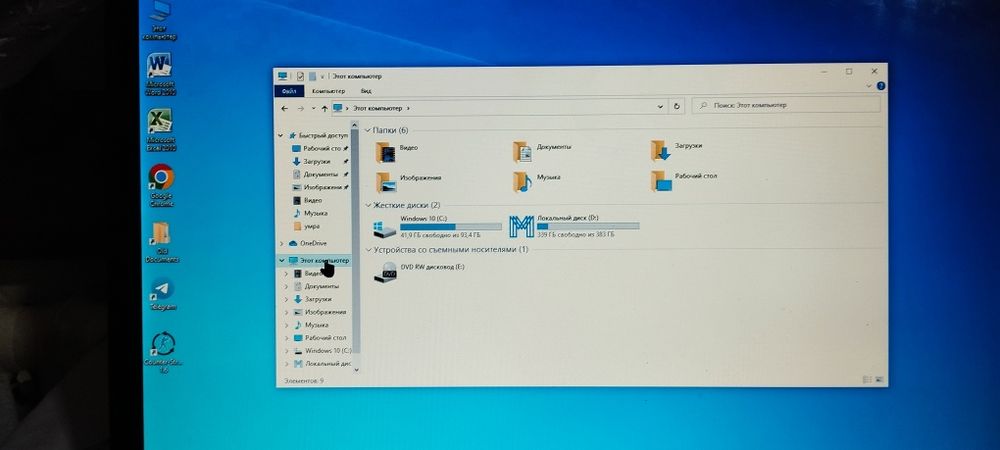
Task: Launch Telegram desktop shortcut
Action: pyautogui.click(x=163, y=294)
